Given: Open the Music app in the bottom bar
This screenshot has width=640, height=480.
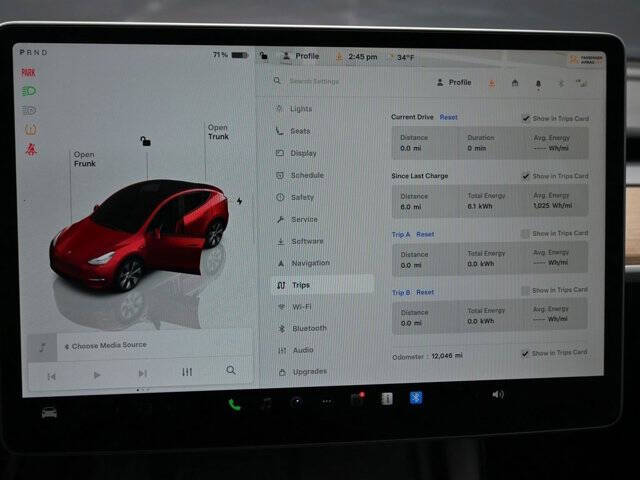Looking at the screenshot, I should coord(267,403).
